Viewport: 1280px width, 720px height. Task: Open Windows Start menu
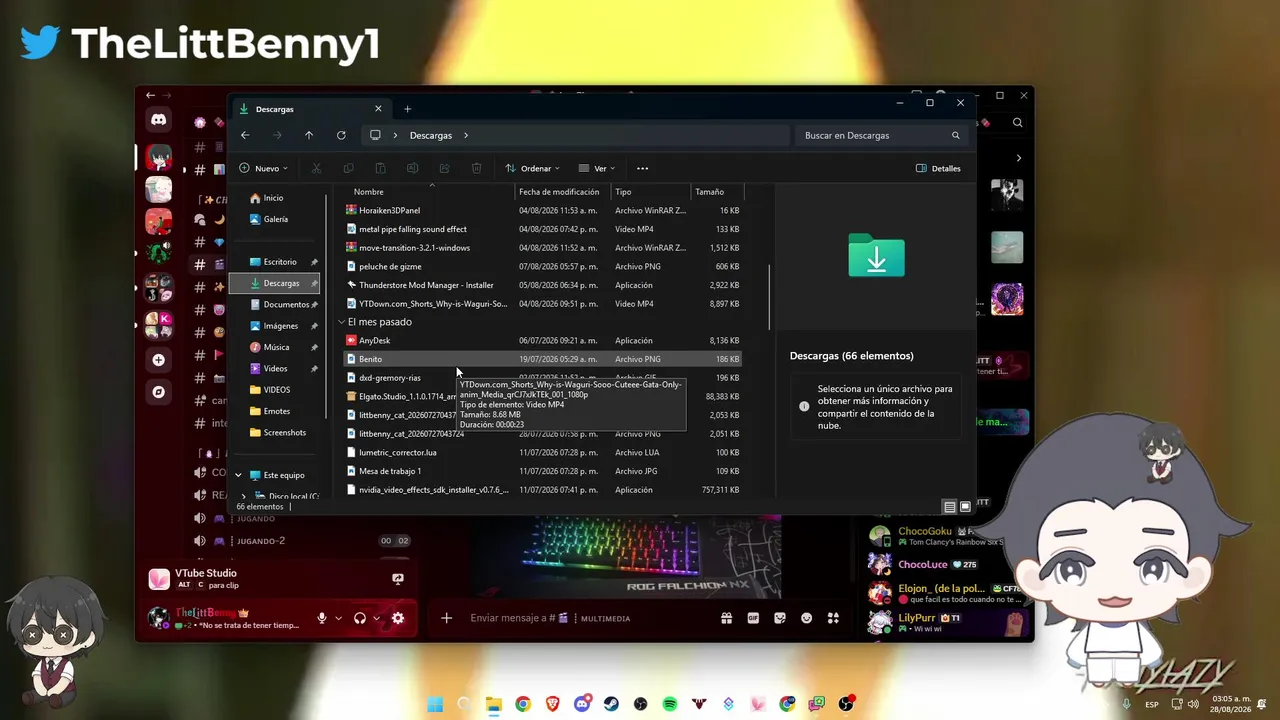pyautogui.click(x=435, y=704)
